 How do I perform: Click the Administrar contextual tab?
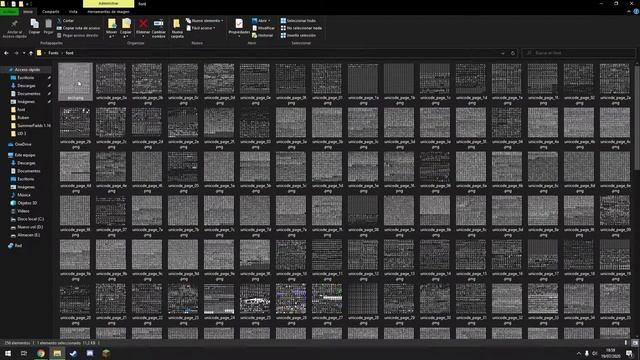pyautogui.click(x=108, y=4)
